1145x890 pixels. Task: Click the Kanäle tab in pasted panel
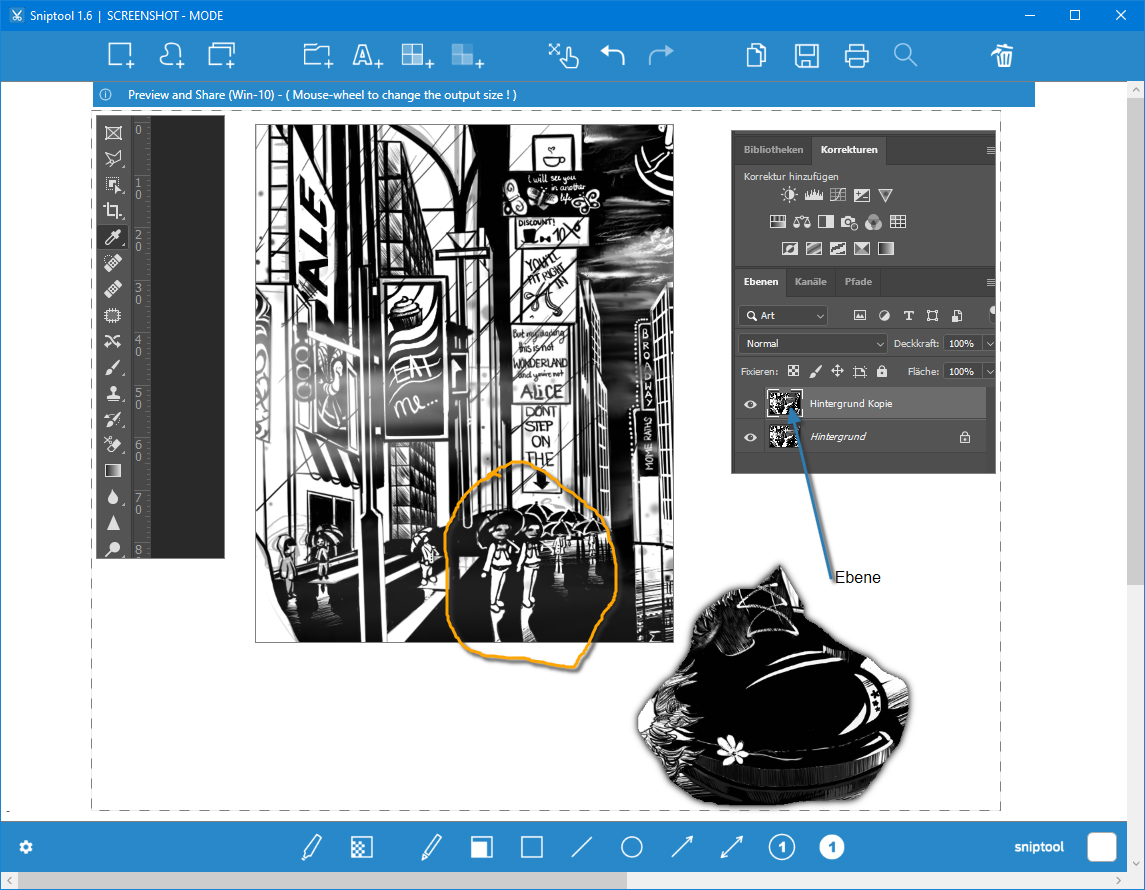[x=811, y=282]
